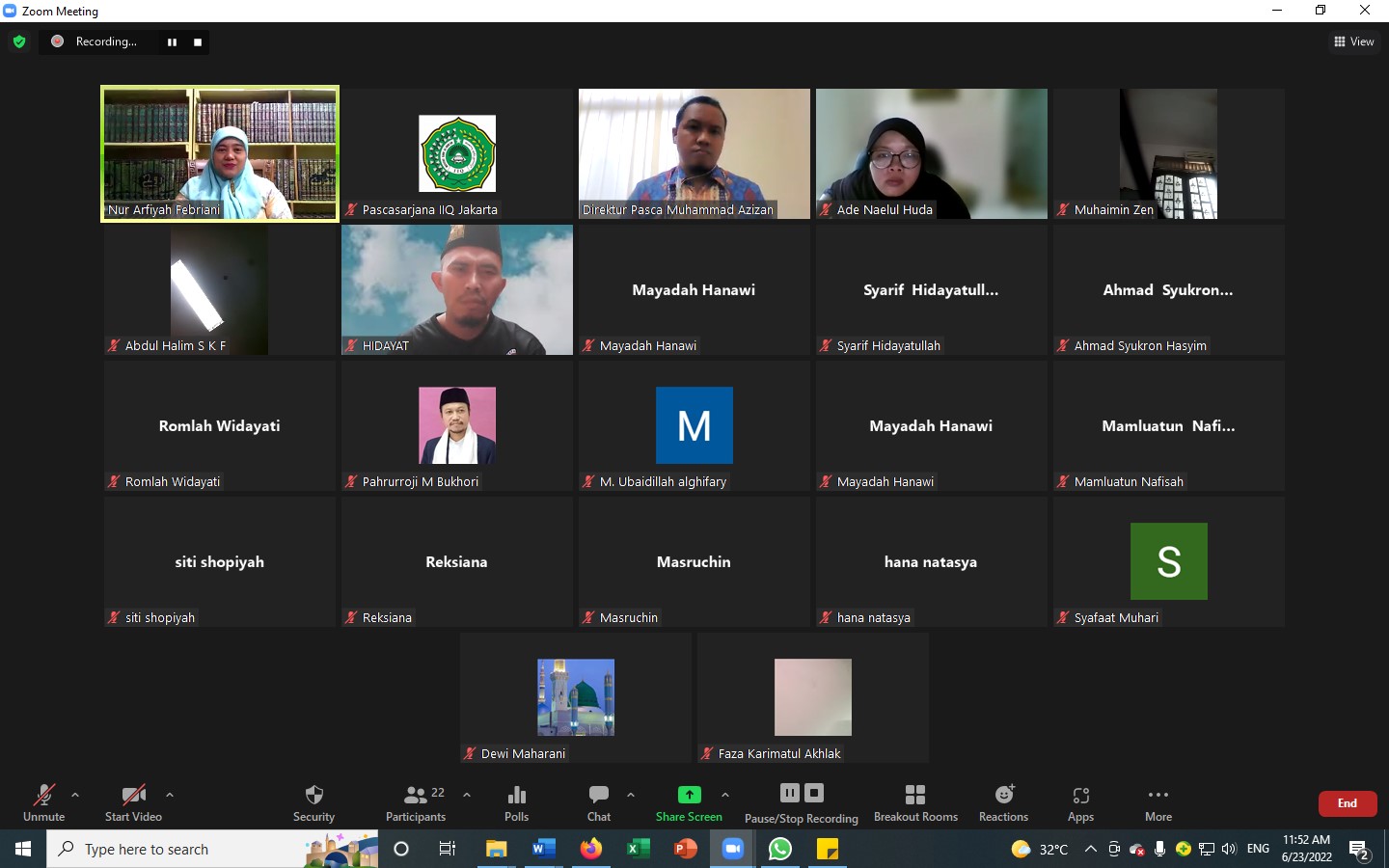The width and height of the screenshot is (1389, 868).
Task: Open the View layout menu
Action: (x=1354, y=41)
